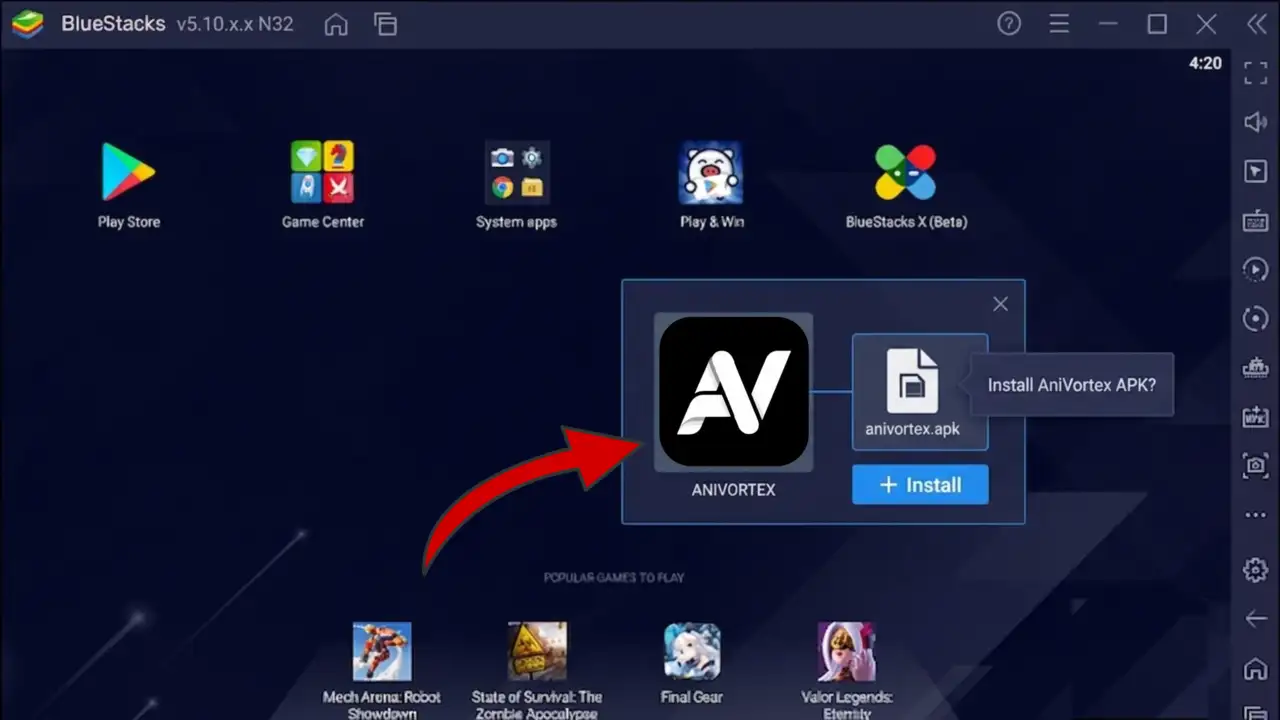The width and height of the screenshot is (1280, 720).
Task: Click the BlueStacks logo in title bar
Action: (27, 24)
